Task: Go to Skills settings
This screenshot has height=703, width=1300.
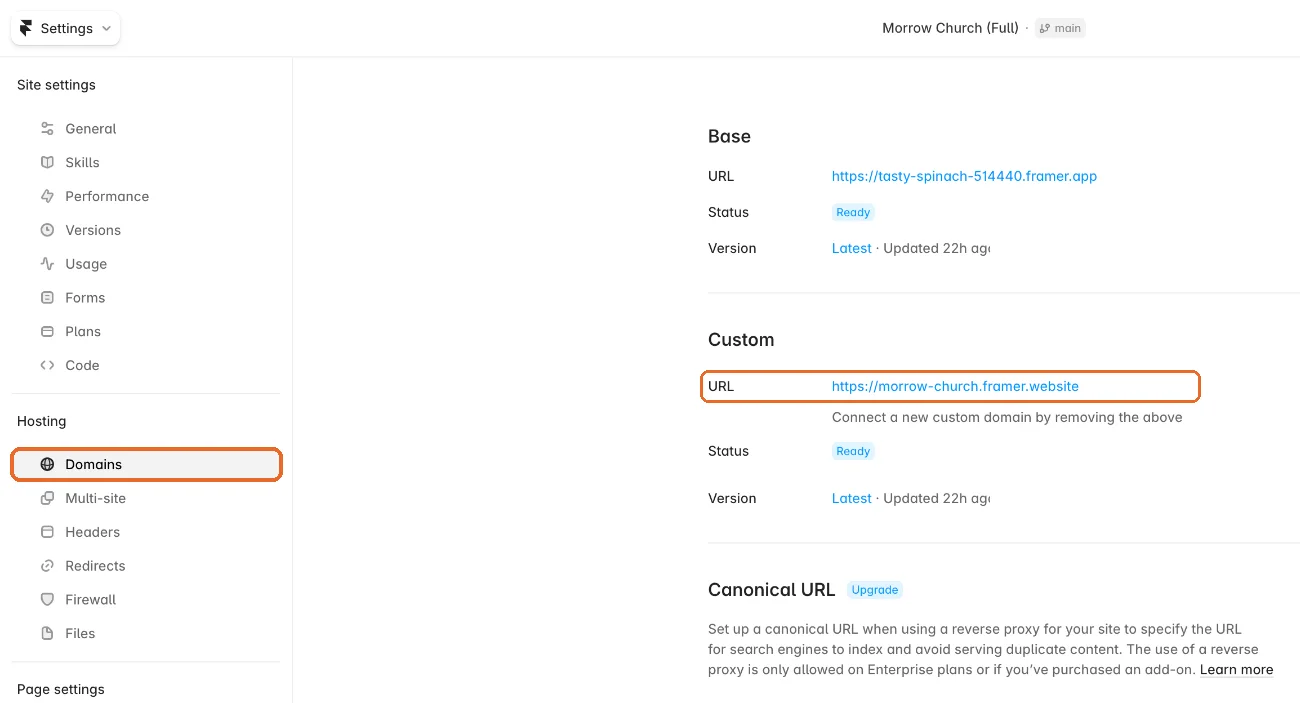Action: pos(146,162)
